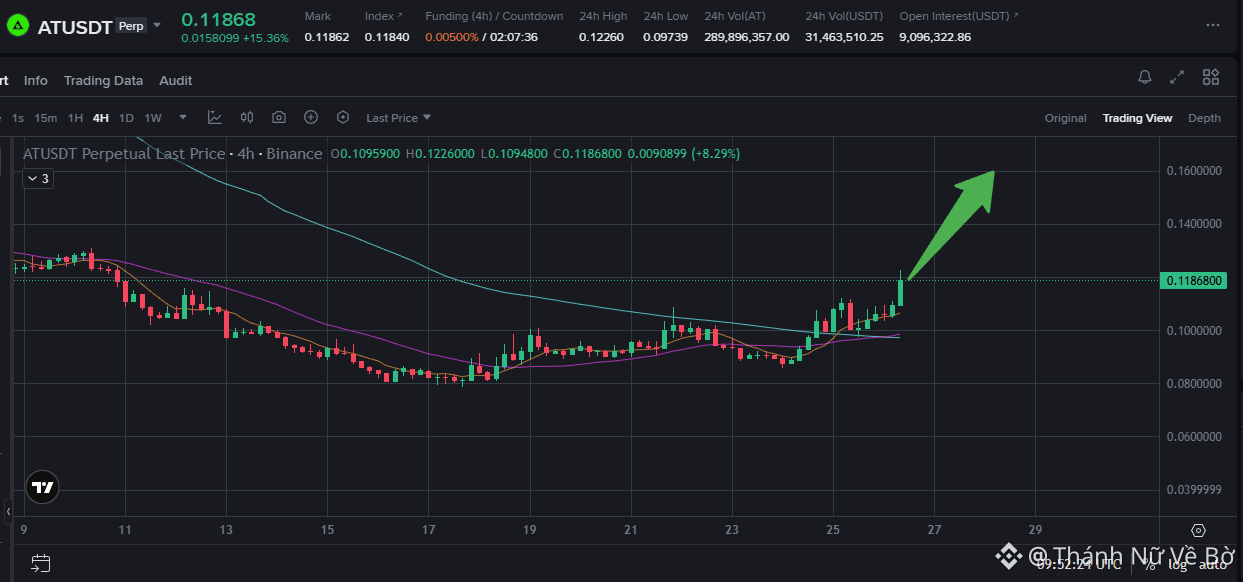Viewport: 1243px width, 582px height.
Task: Take a chart snapshot with camera icon
Action: pos(279,117)
